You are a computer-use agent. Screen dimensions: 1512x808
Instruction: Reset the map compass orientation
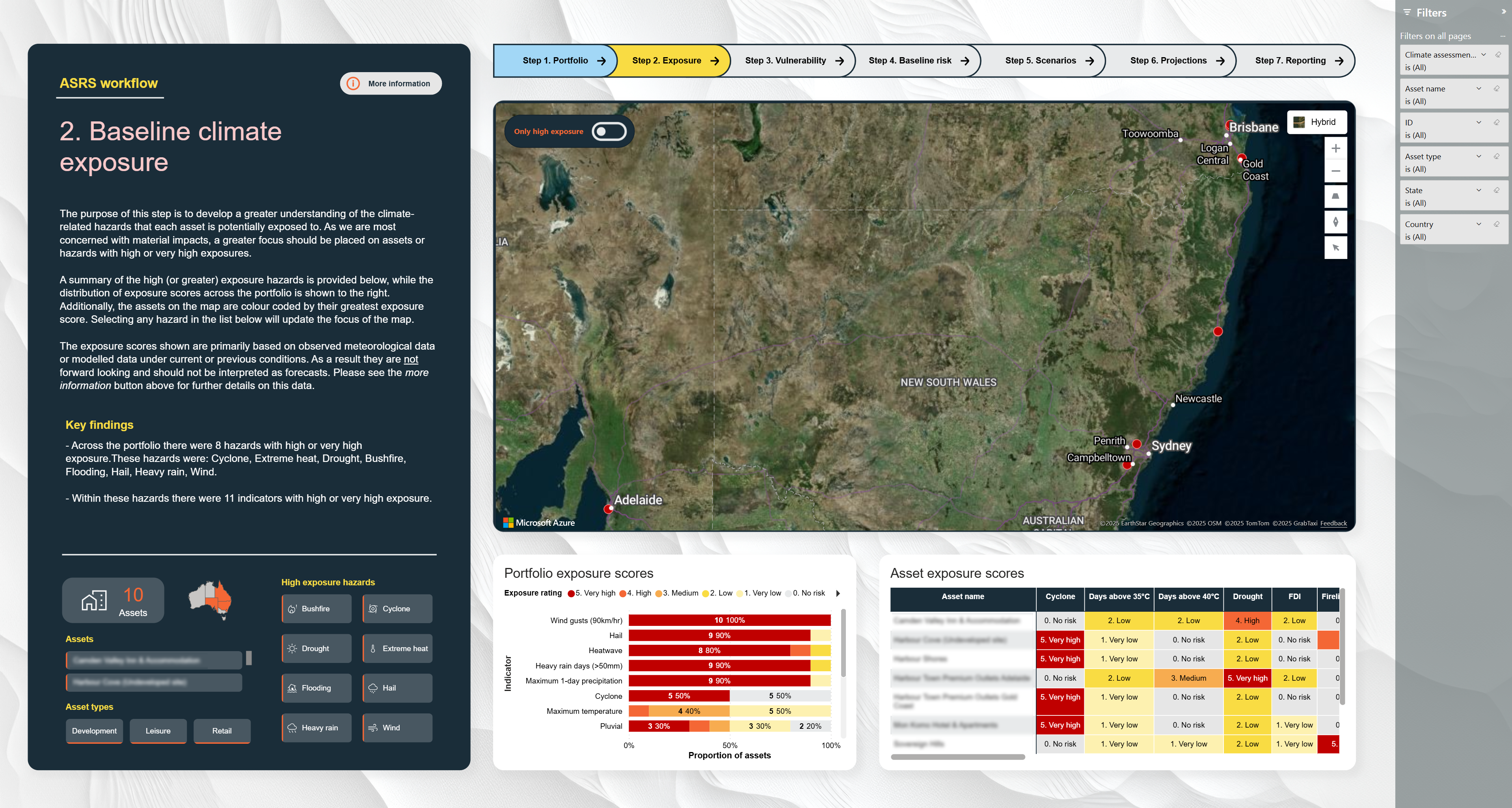click(x=1336, y=222)
